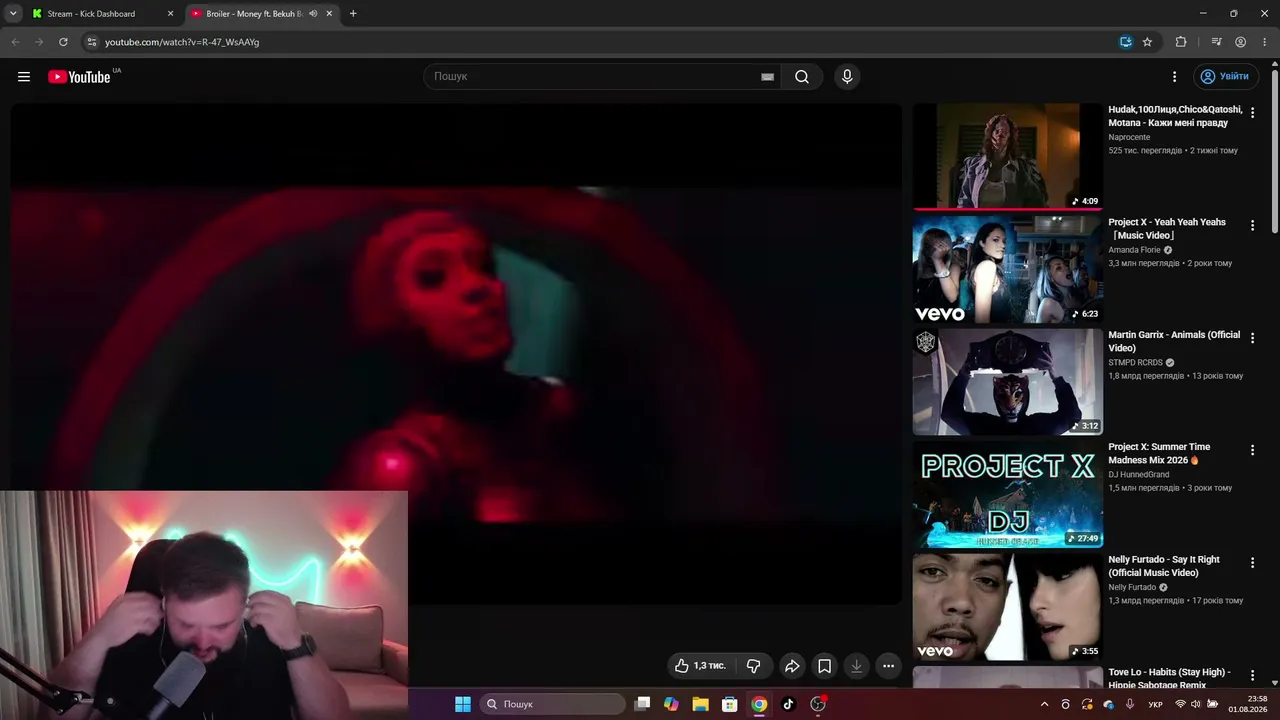Open the on-screen keyboard in search box
The width and height of the screenshot is (1280, 720).
(x=767, y=77)
